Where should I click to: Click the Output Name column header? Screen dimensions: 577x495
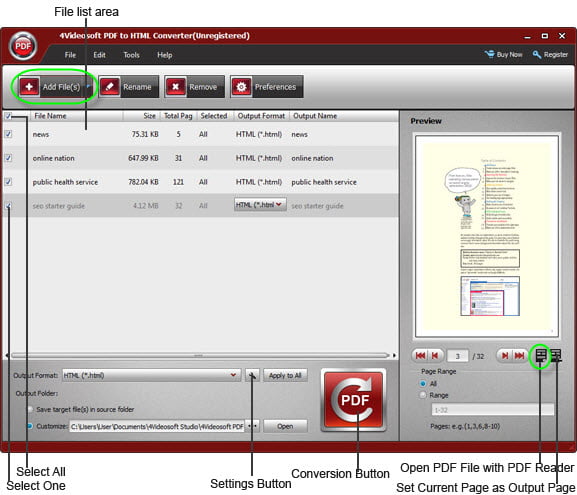point(315,116)
